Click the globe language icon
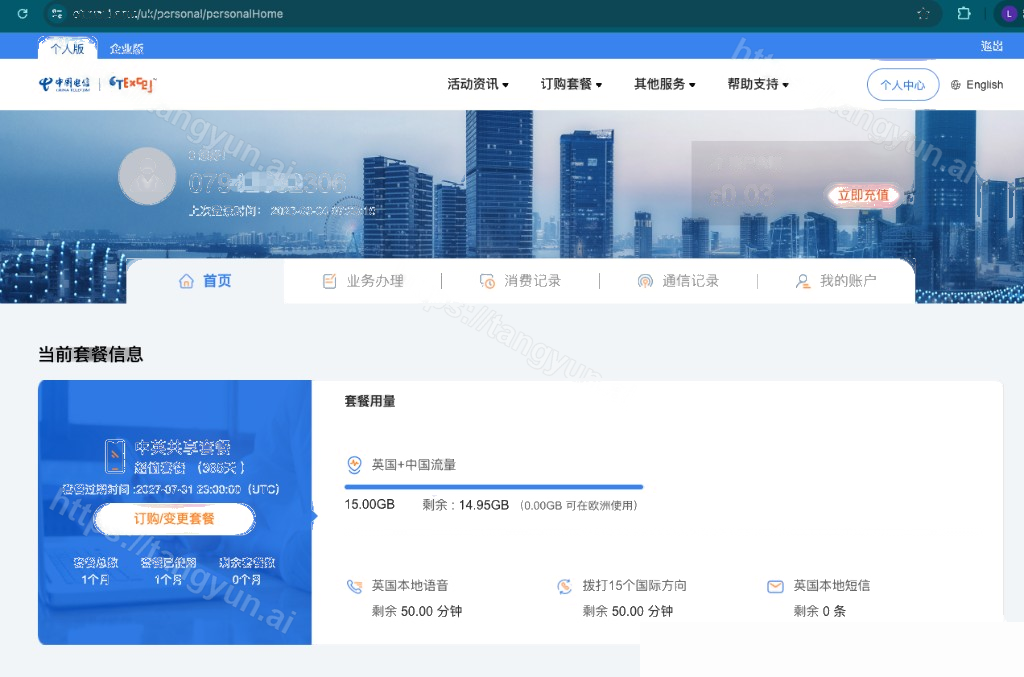 coord(955,85)
